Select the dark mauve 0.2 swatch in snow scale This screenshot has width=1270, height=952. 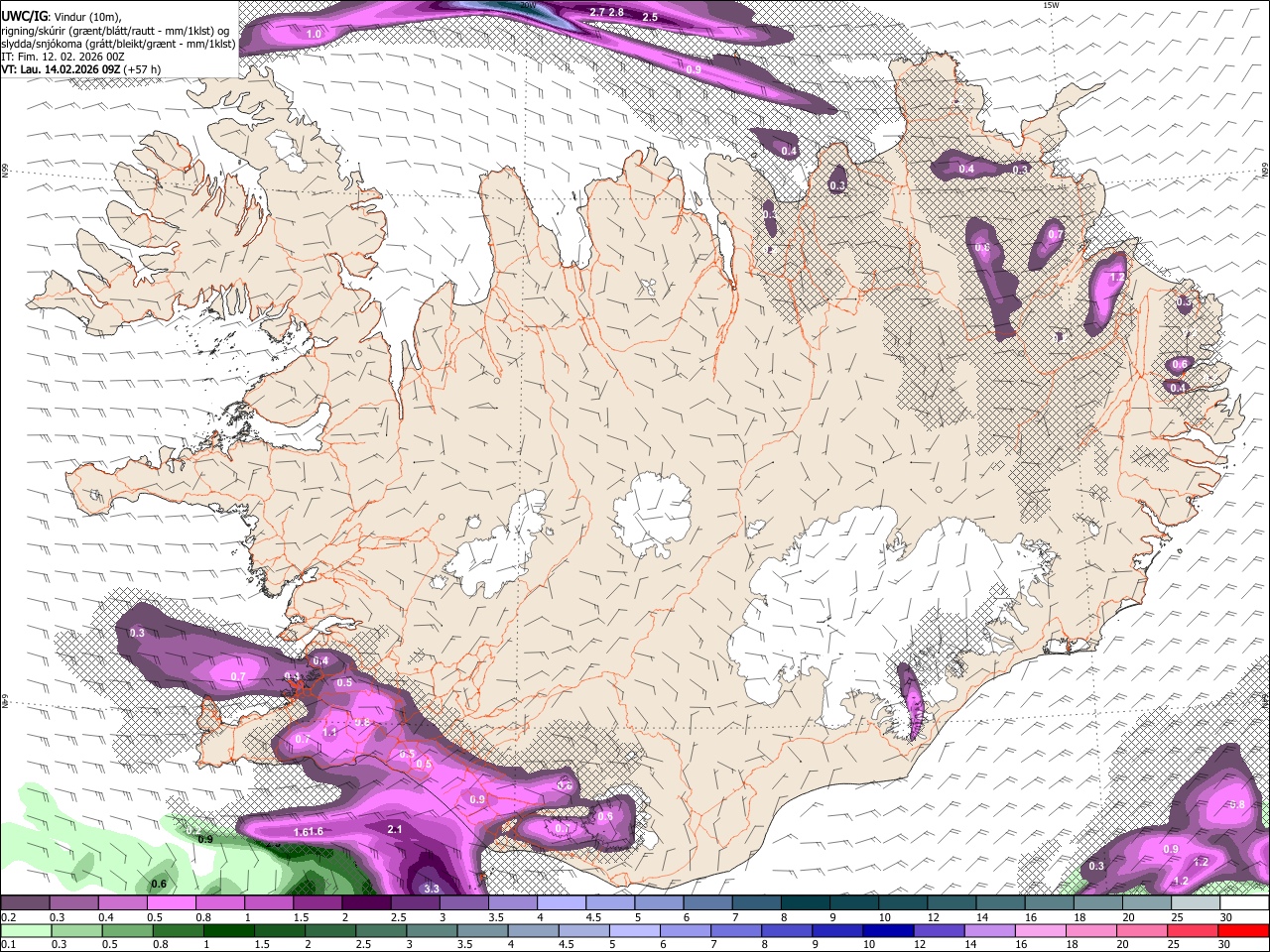(26, 903)
